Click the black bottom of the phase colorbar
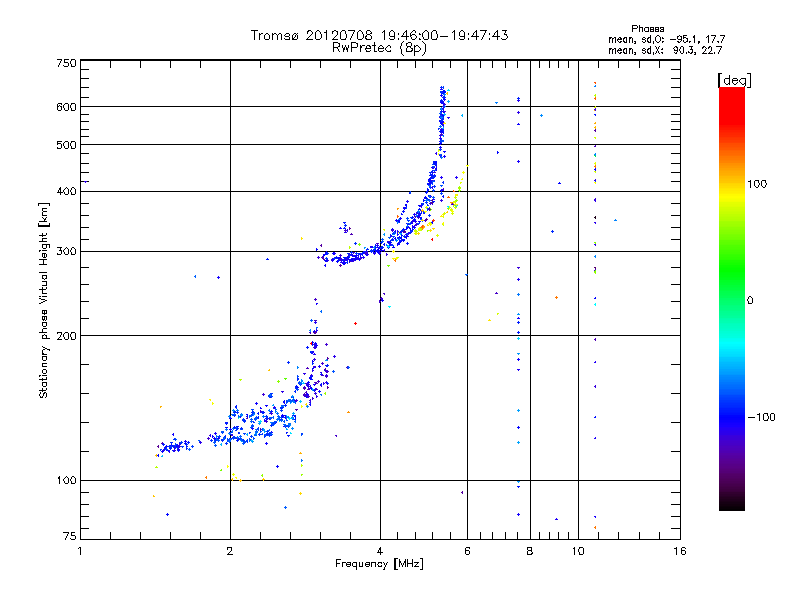This screenshot has height=600, width=800. click(732, 504)
